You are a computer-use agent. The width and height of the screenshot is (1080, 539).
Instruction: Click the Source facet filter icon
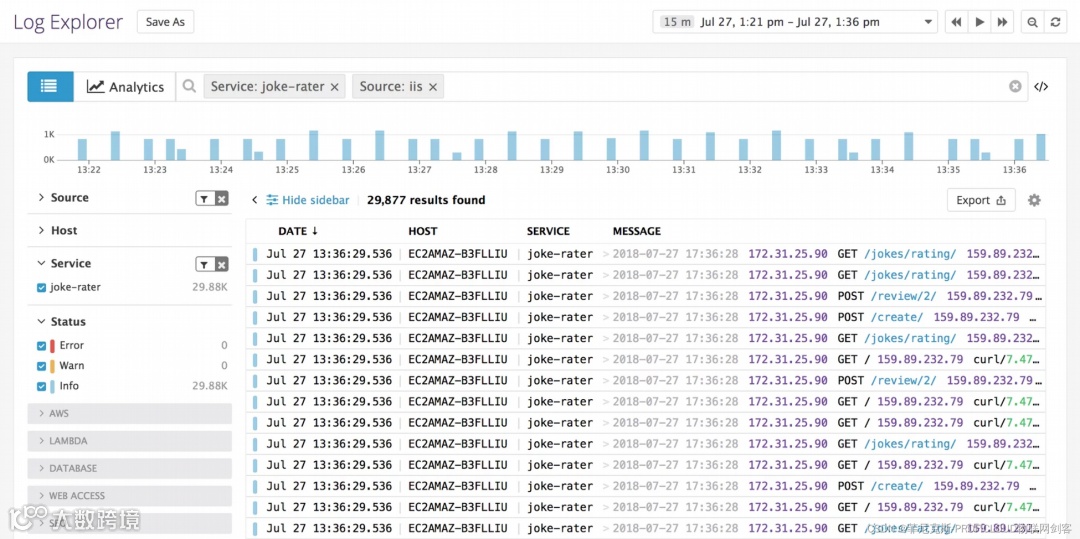pos(205,199)
